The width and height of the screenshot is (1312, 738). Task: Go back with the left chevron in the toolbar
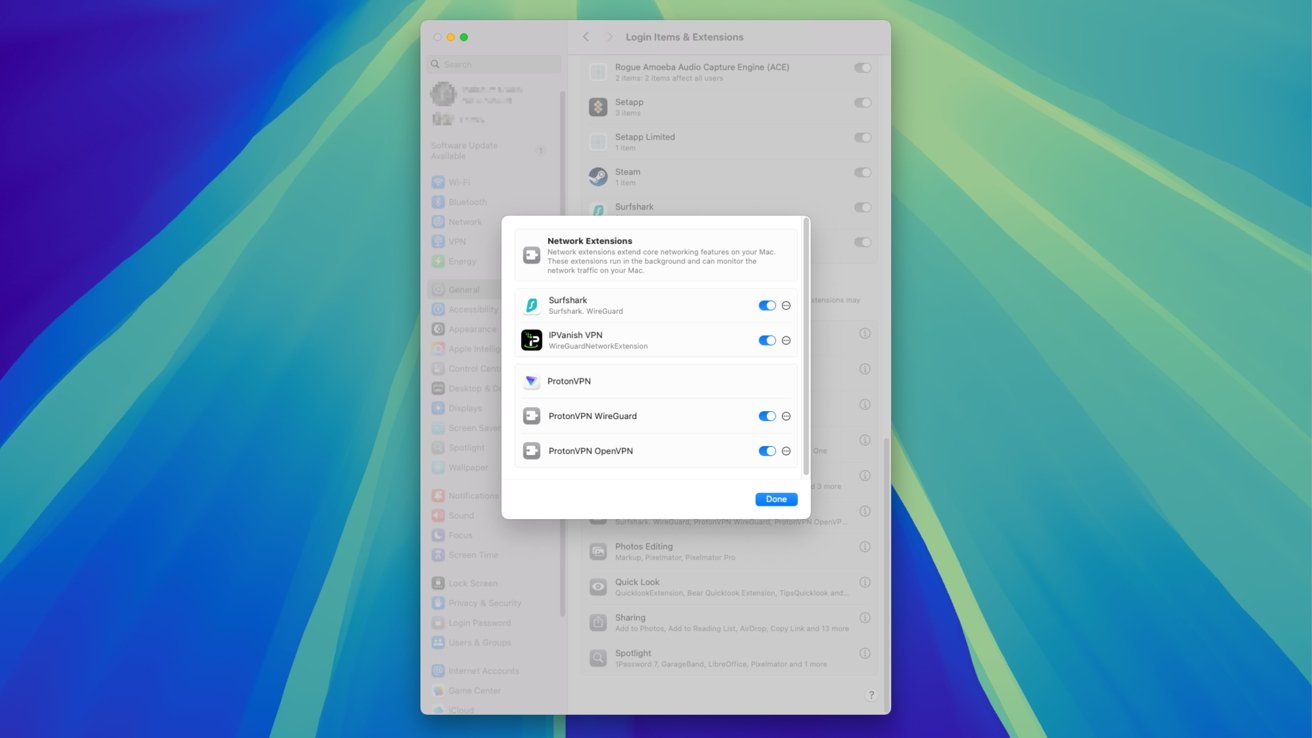click(586, 37)
